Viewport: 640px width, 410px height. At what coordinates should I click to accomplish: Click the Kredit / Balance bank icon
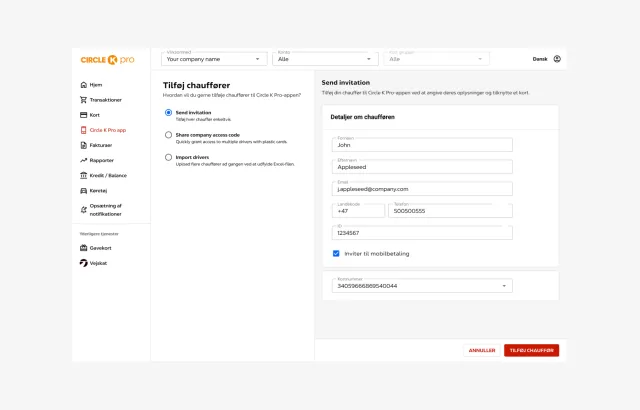pos(84,175)
